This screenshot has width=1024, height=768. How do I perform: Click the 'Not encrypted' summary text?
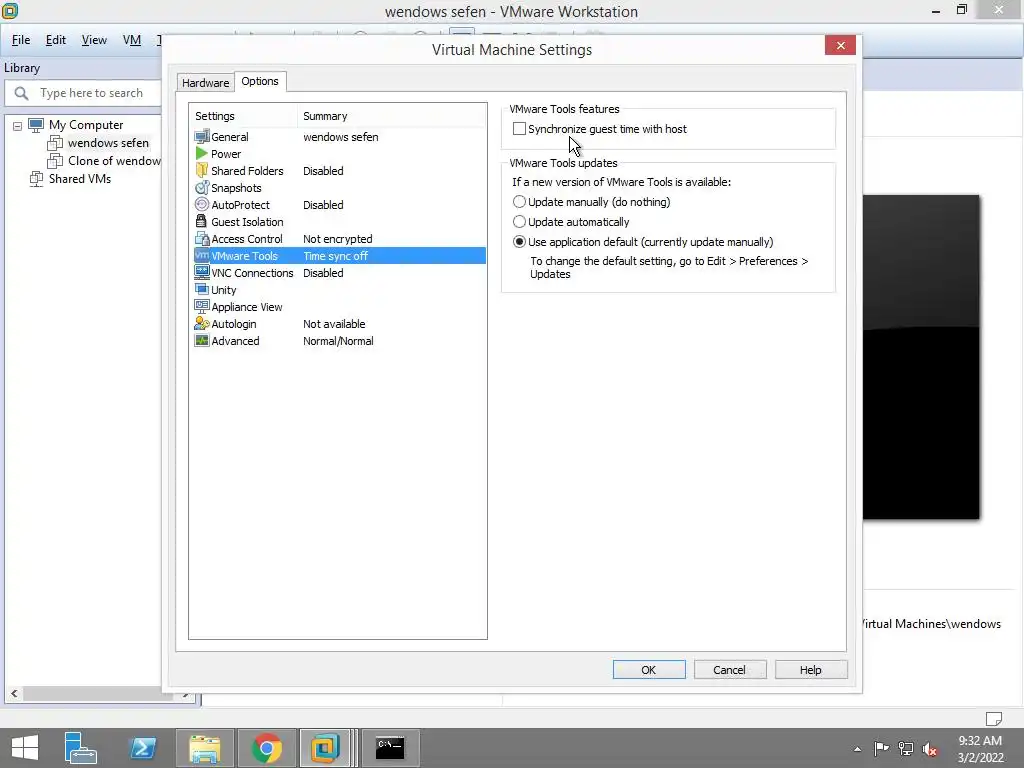coord(338,239)
